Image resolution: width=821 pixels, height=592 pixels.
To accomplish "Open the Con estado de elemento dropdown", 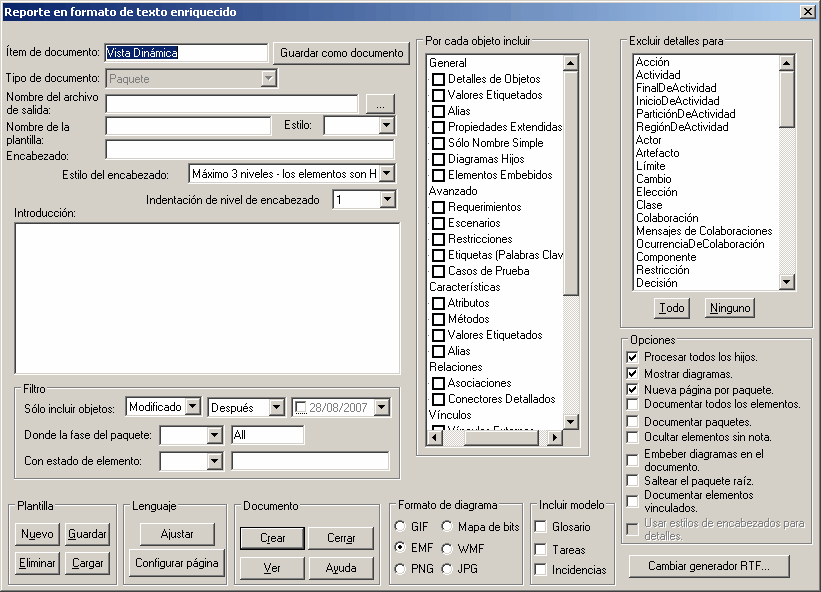I will (214, 461).
